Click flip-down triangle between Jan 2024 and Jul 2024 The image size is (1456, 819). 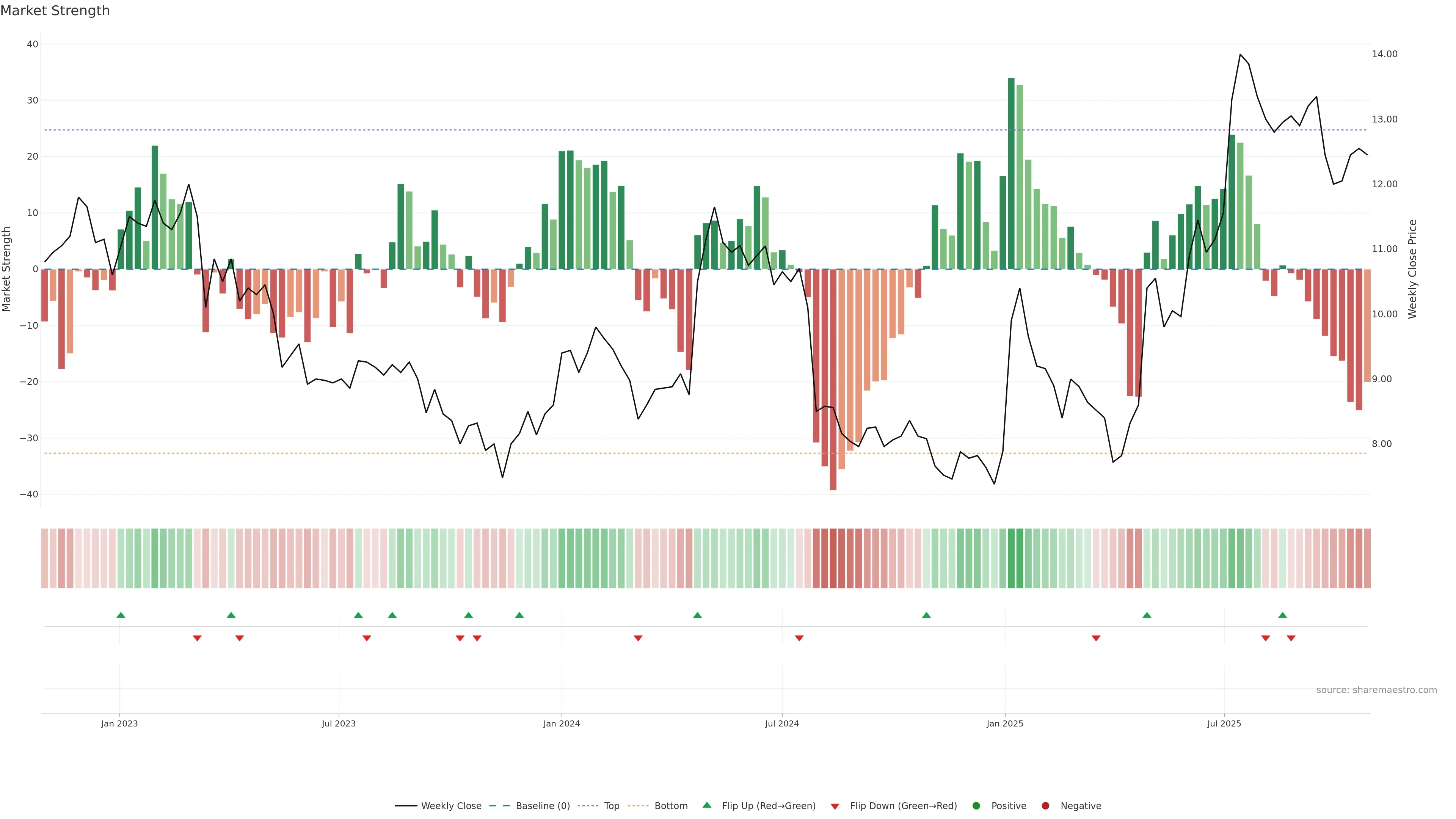[638, 638]
